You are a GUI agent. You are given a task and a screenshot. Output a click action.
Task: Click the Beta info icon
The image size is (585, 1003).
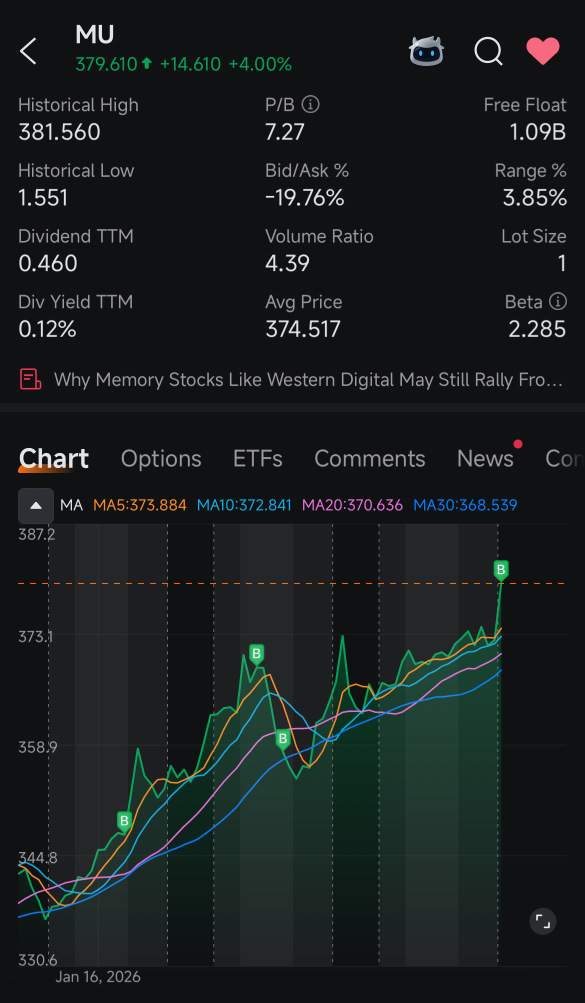558,301
